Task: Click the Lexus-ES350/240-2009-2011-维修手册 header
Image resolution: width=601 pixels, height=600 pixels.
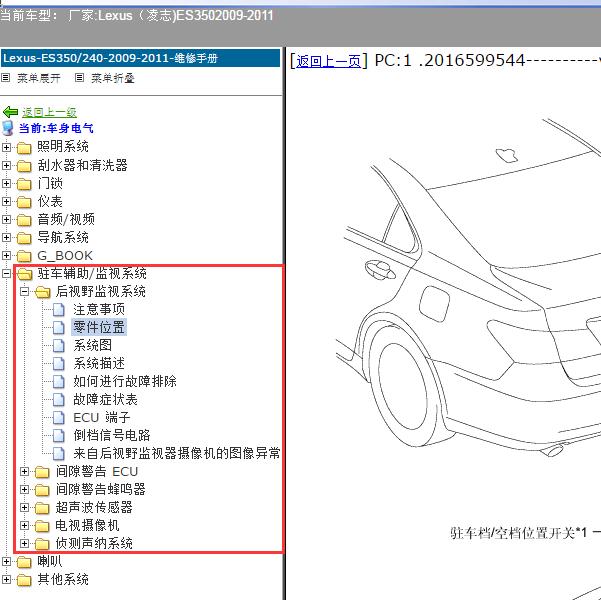Action: tap(140, 58)
